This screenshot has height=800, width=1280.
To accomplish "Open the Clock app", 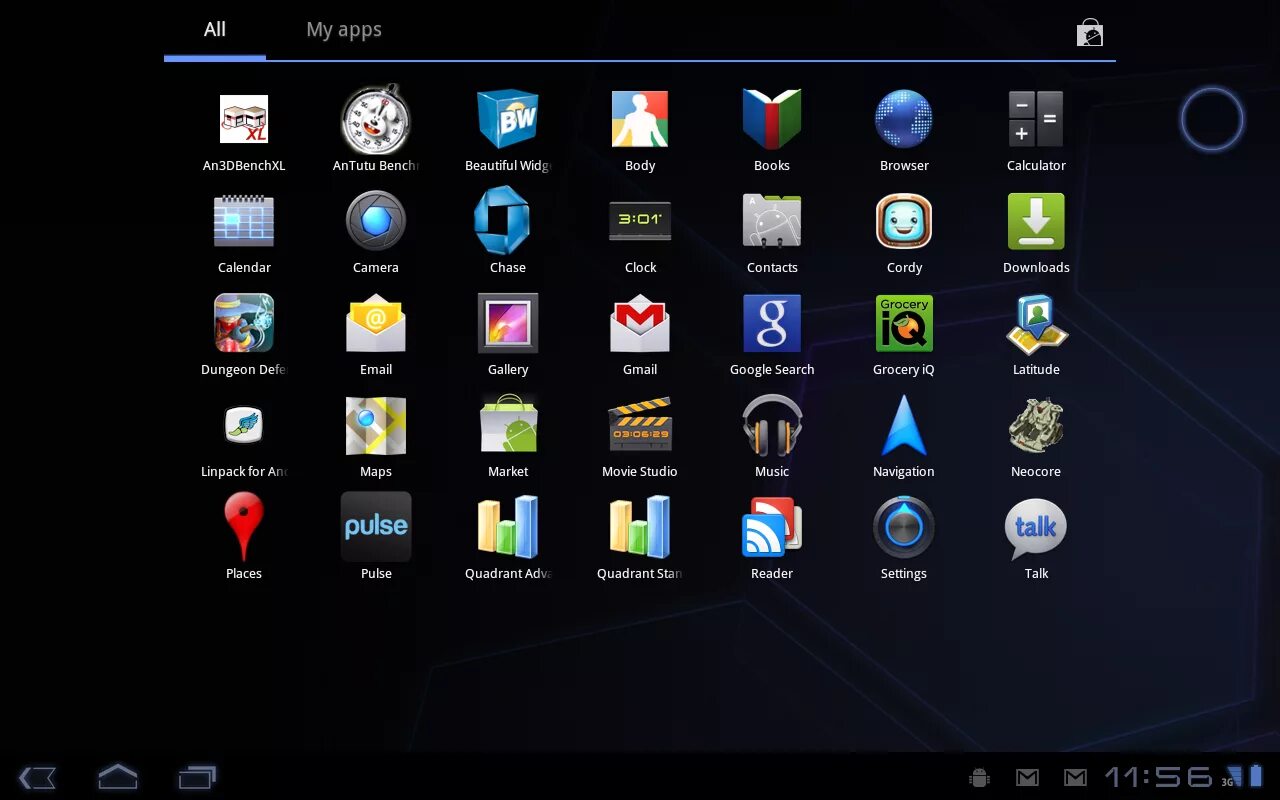I will pos(640,222).
